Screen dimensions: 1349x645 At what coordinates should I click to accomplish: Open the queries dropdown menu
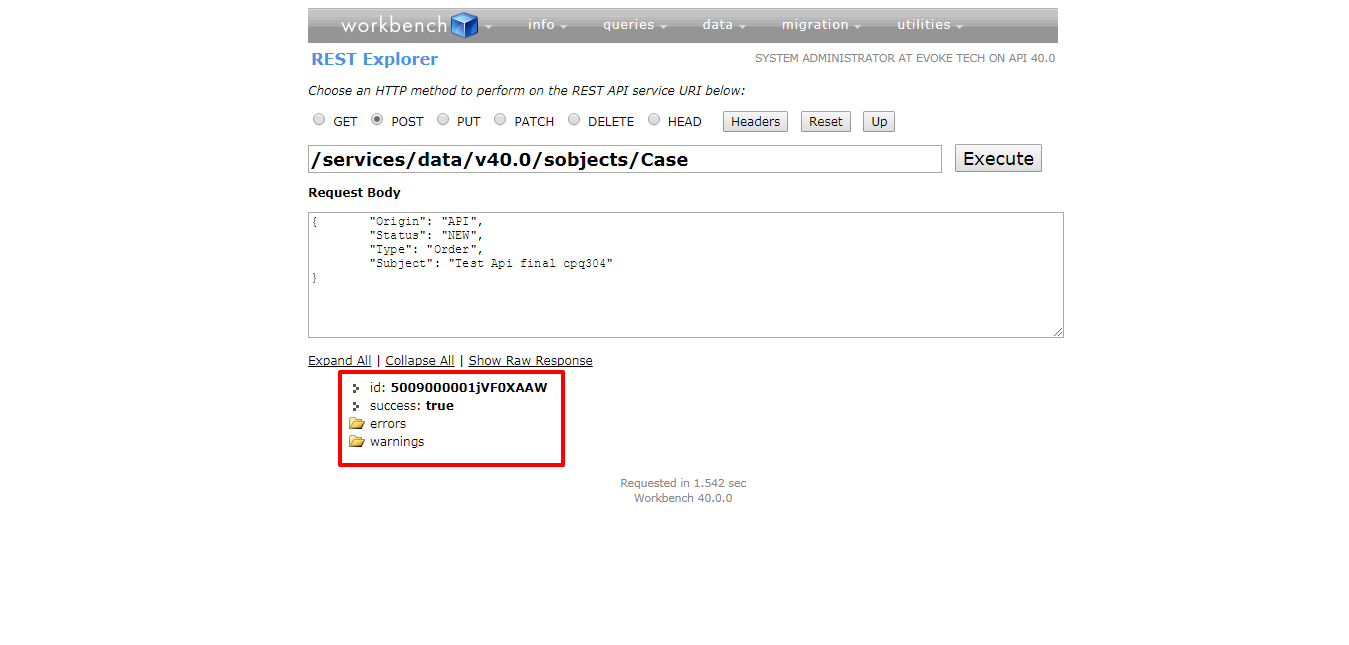[629, 24]
